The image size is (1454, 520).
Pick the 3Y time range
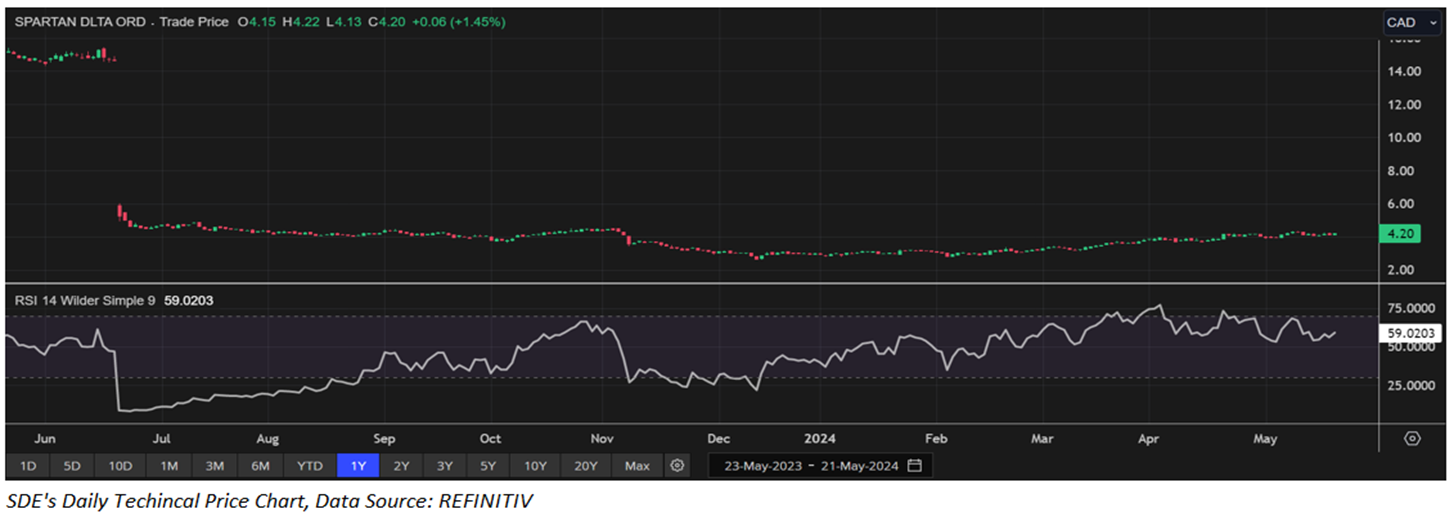point(444,466)
